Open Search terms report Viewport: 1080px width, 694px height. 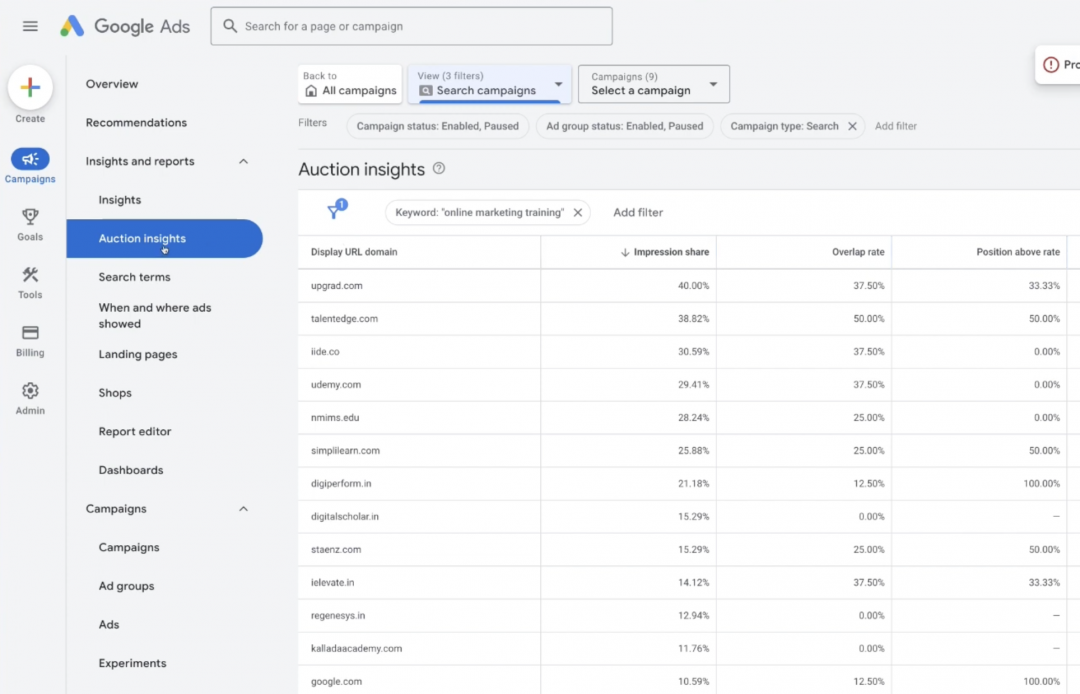tap(134, 277)
